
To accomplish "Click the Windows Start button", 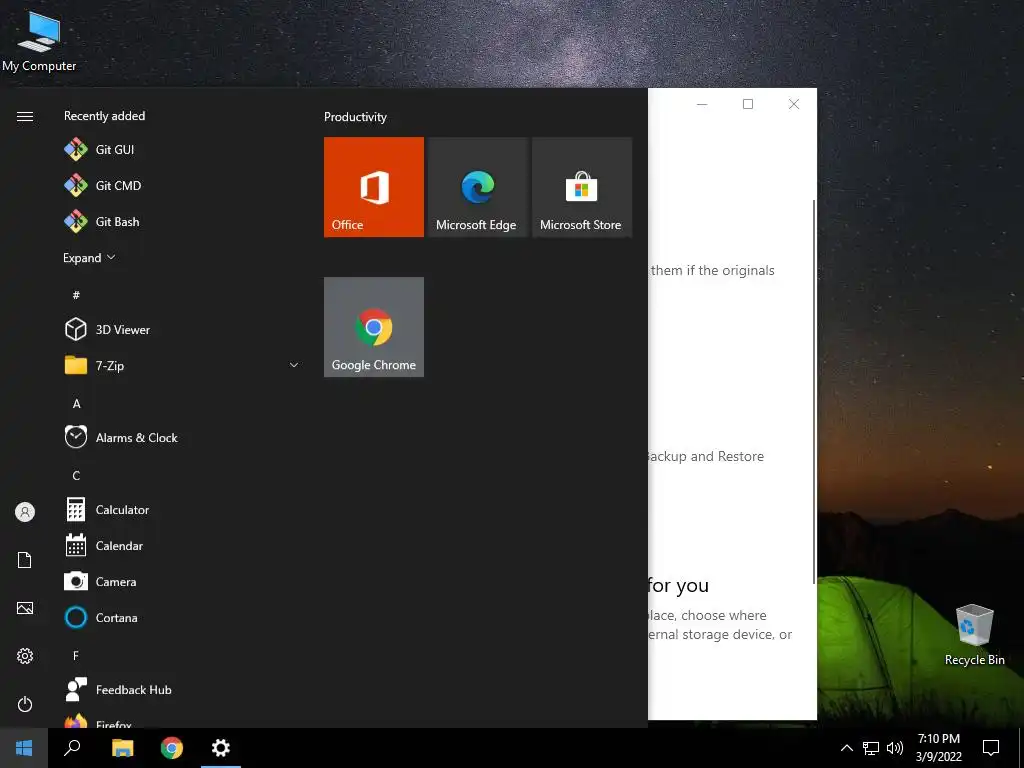I will (24, 748).
